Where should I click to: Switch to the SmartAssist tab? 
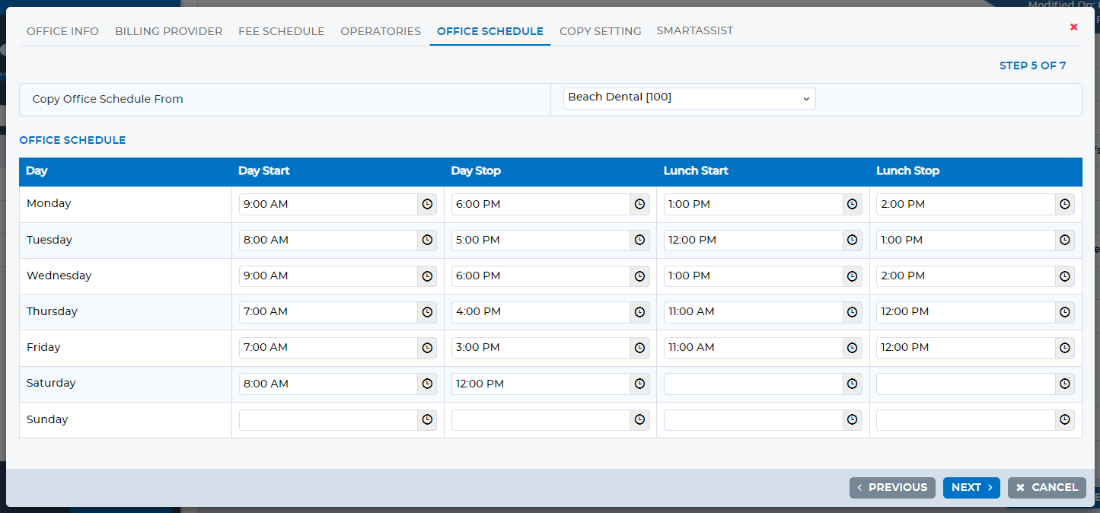pos(695,31)
